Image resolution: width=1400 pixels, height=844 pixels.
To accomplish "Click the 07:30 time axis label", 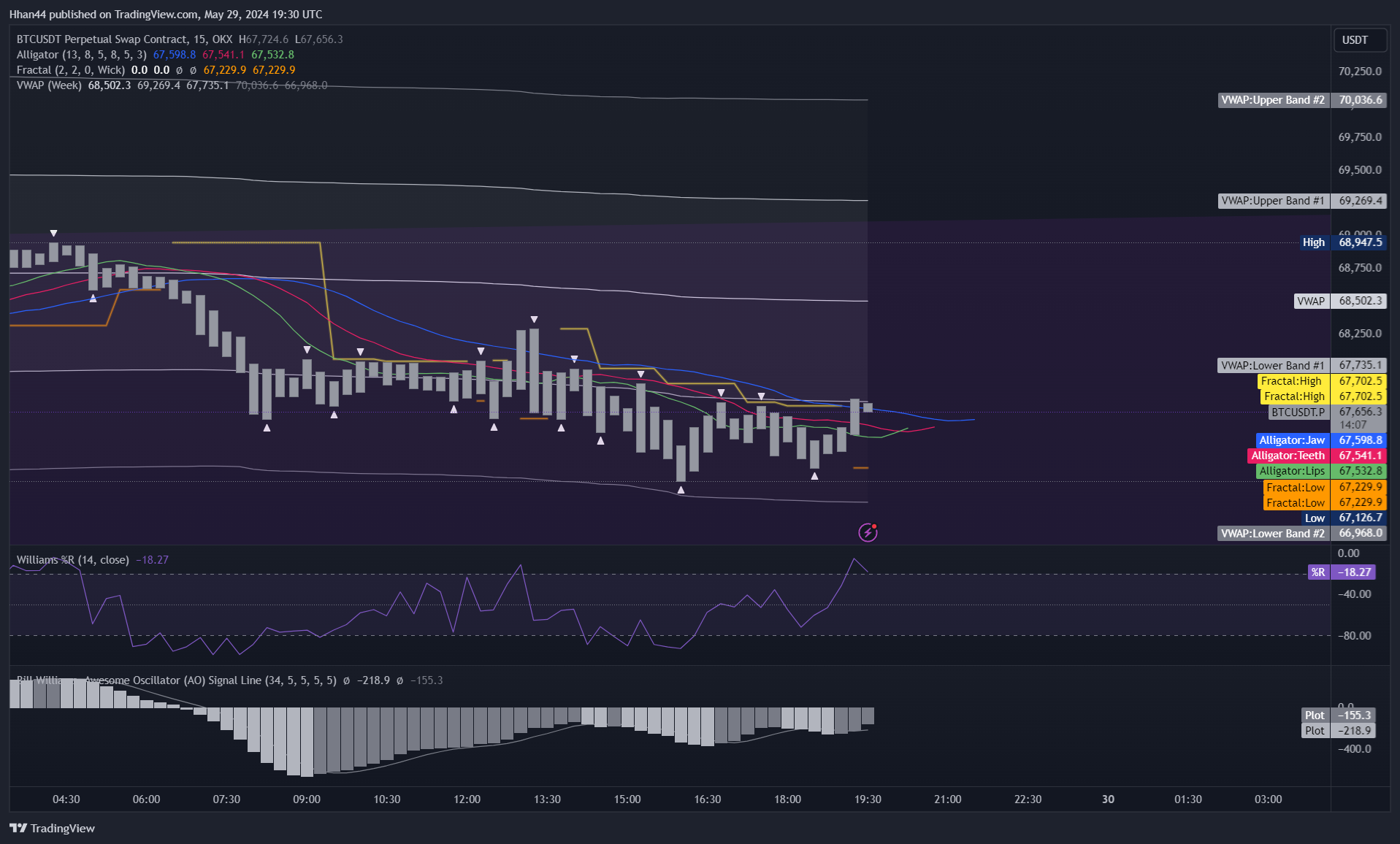I will click(x=226, y=799).
